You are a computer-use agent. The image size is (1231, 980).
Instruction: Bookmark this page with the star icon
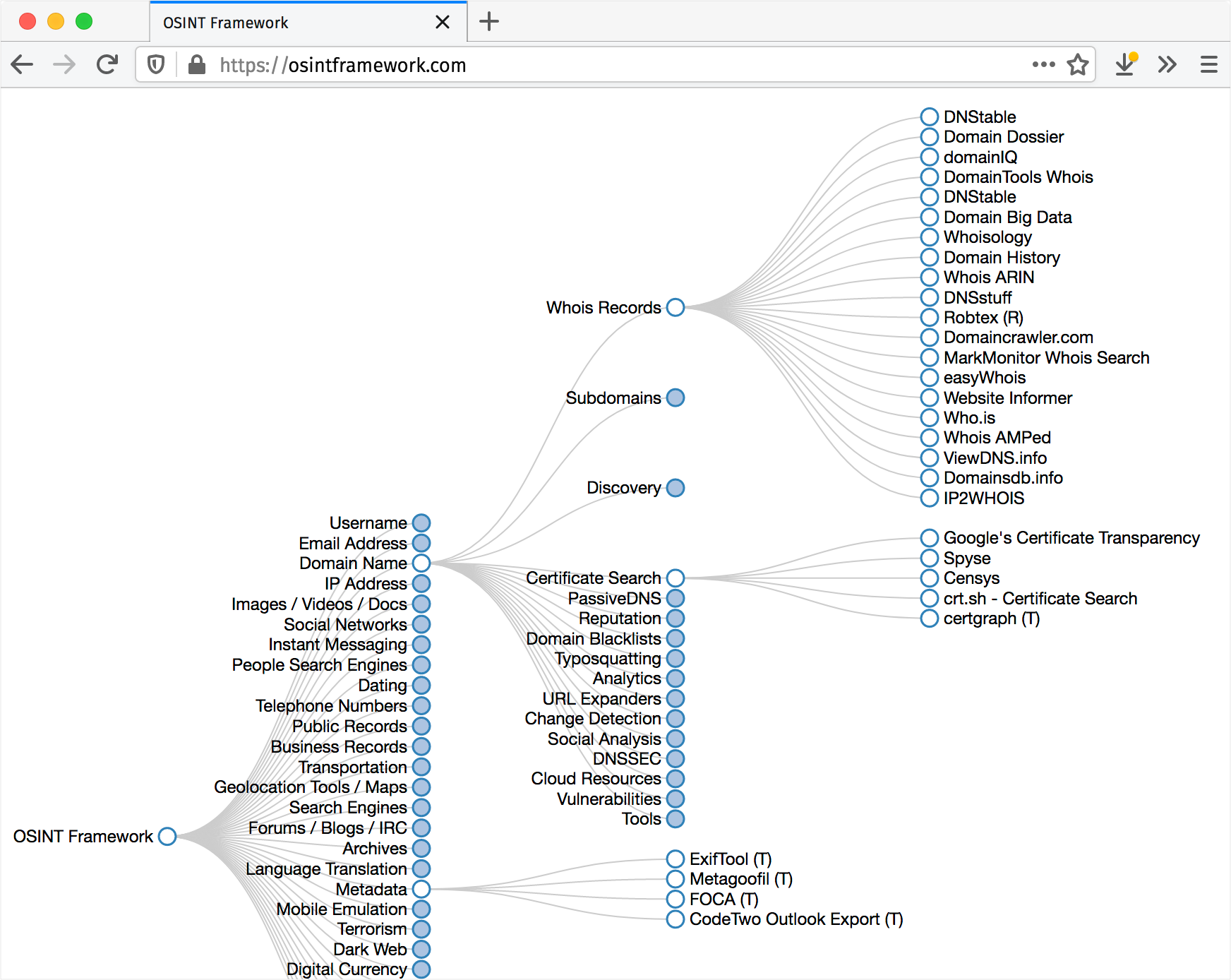pyautogui.click(x=1078, y=65)
